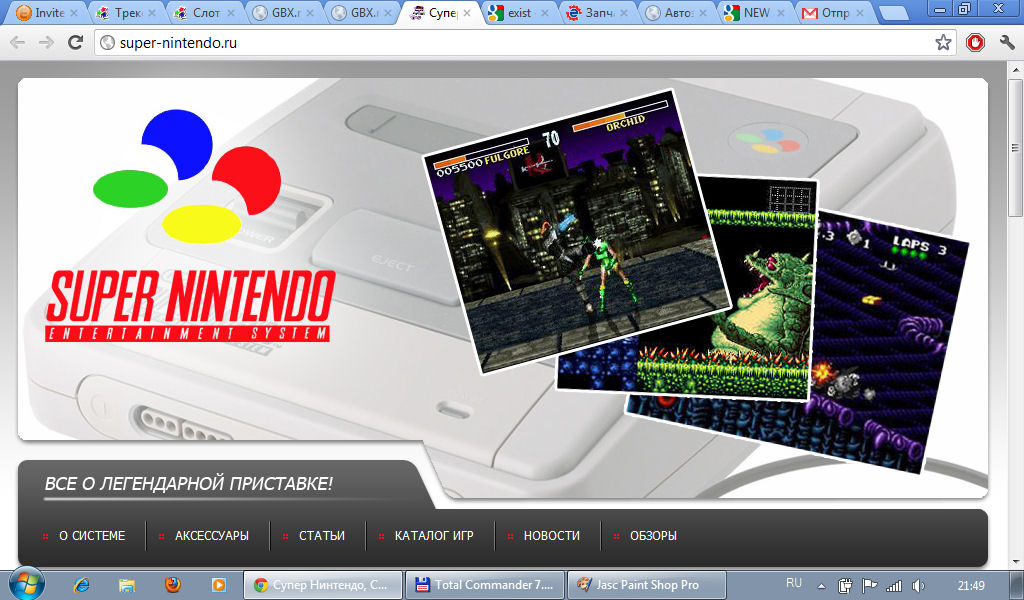
Task: Reload the super-nintendo.ru page
Action: [x=76, y=42]
